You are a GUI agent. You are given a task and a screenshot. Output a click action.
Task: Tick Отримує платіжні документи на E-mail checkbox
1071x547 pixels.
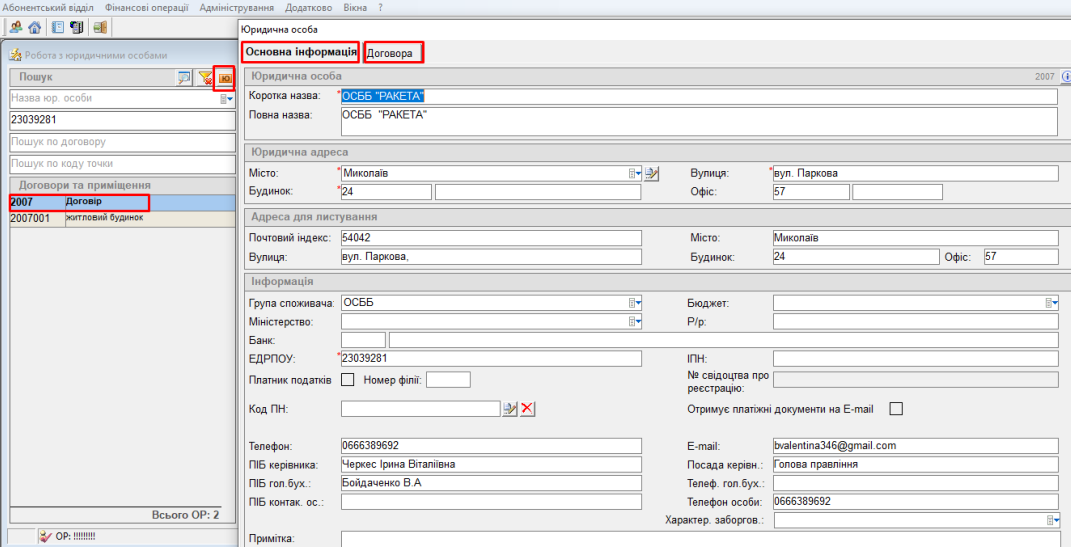click(896, 408)
